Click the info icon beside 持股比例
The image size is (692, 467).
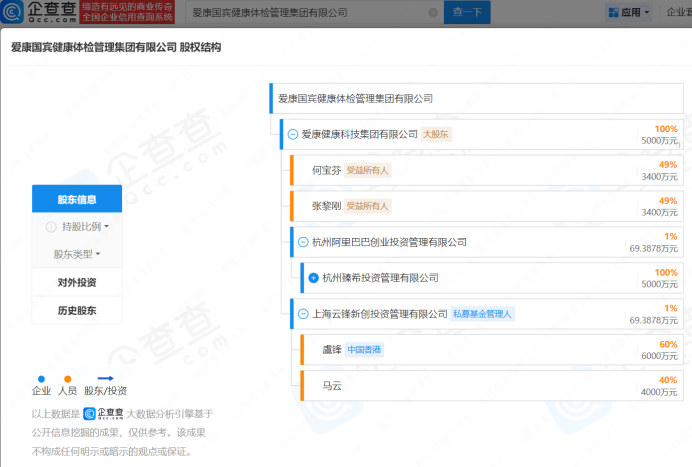[x=51, y=227]
